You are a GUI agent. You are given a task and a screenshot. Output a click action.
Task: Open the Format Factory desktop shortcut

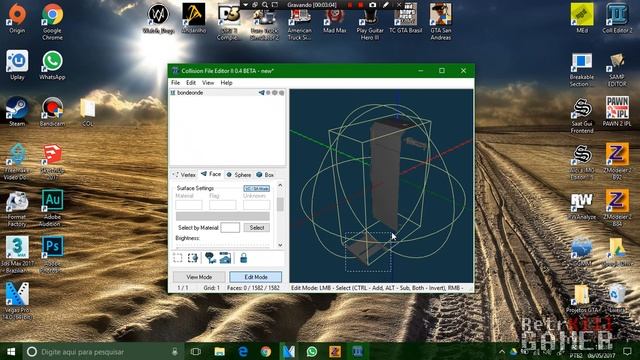(x=17, y=208)
